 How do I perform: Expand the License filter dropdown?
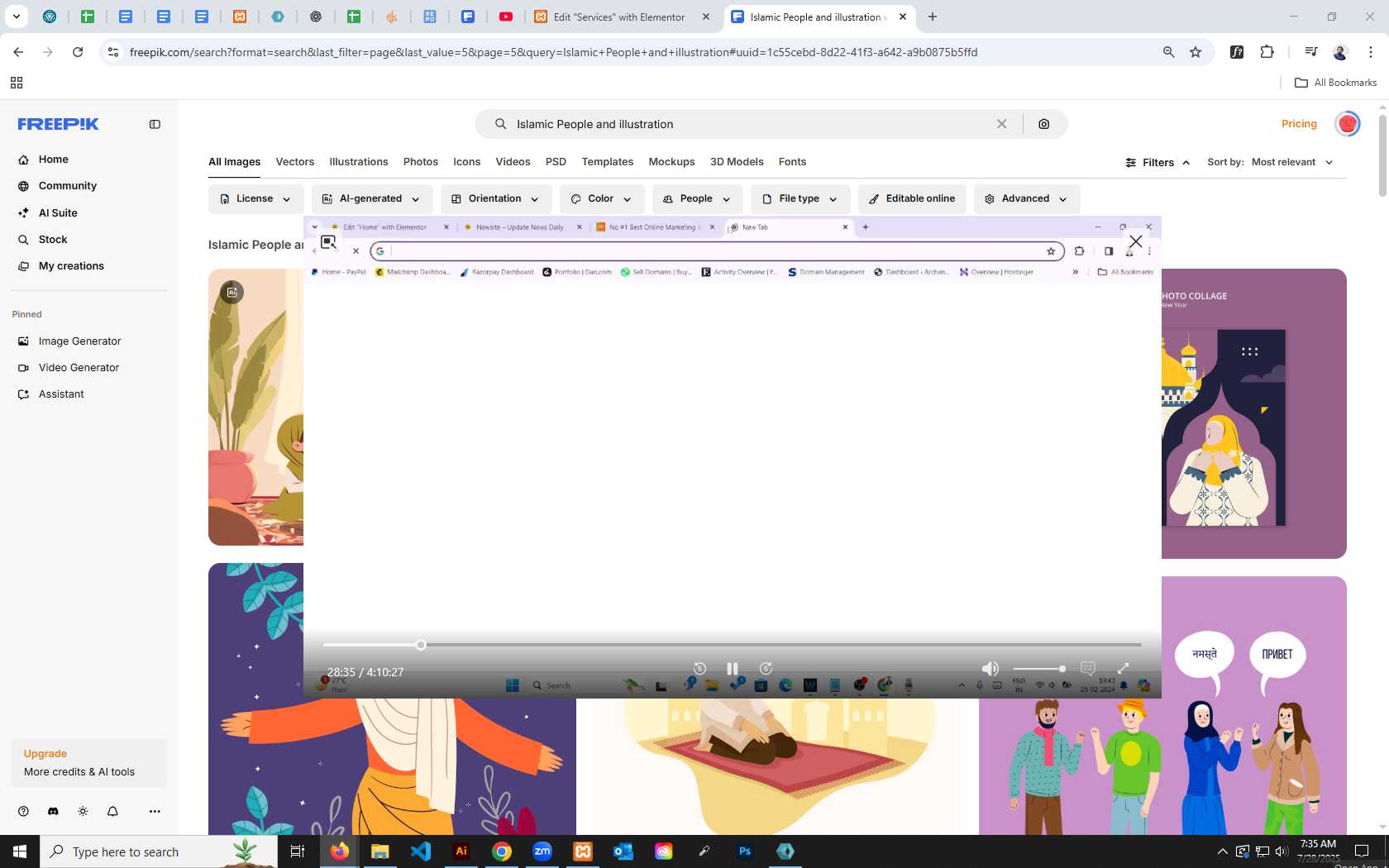pyautogui.click(x=255, y=199)
